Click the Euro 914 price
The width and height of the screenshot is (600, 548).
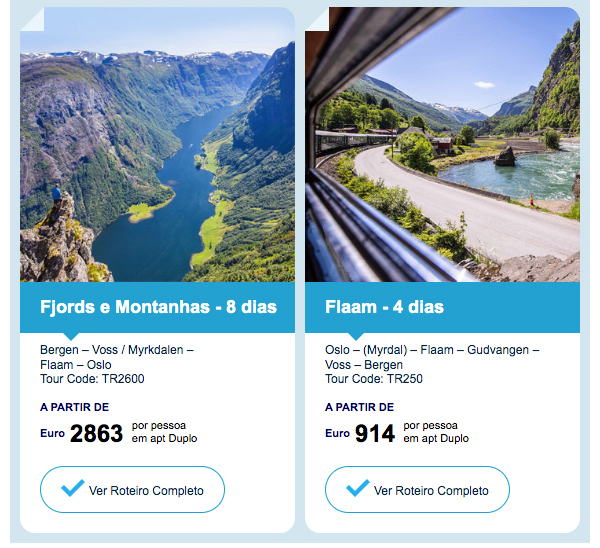click(x=360, y=434)
